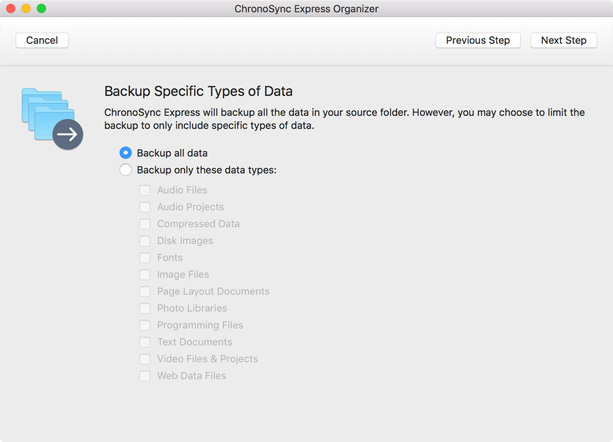The width and height of the screenshot is (613, 442).
Task: Tick Page Layout Documents checkbox
Action: tap(145, 292)
